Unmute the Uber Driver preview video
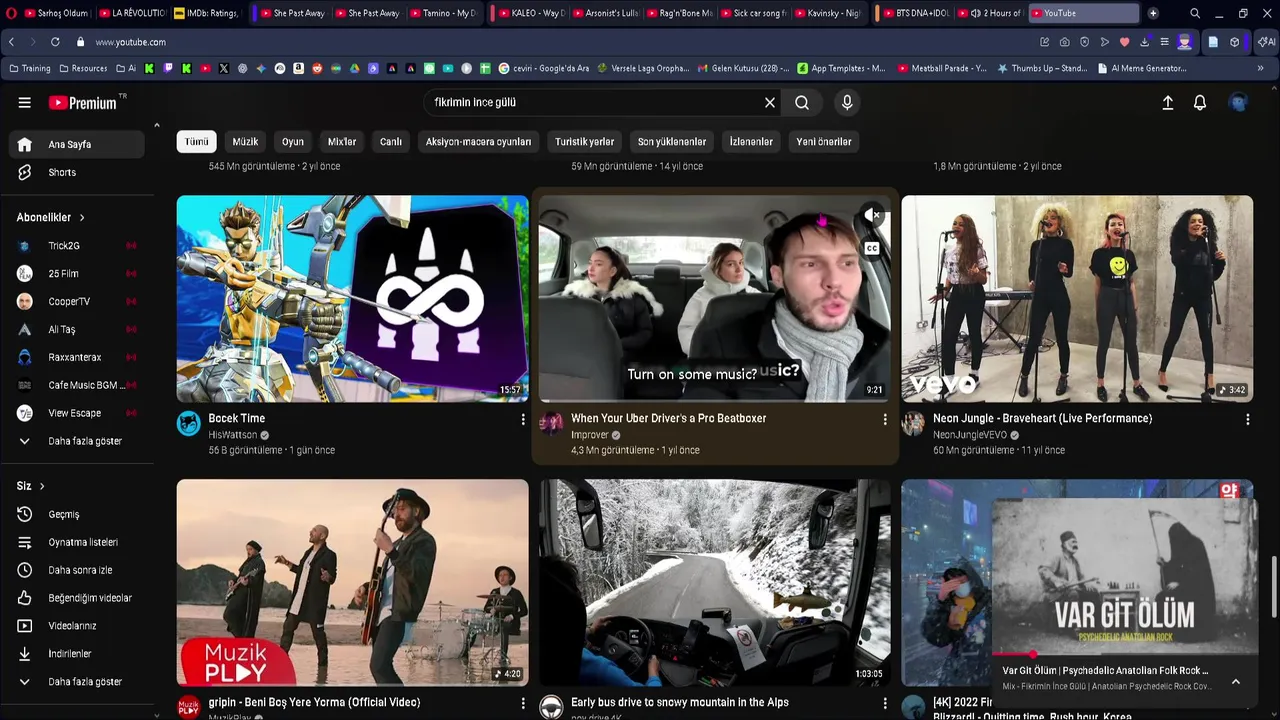This screenshot has height=720, width=1280. [x=873, y=215]
